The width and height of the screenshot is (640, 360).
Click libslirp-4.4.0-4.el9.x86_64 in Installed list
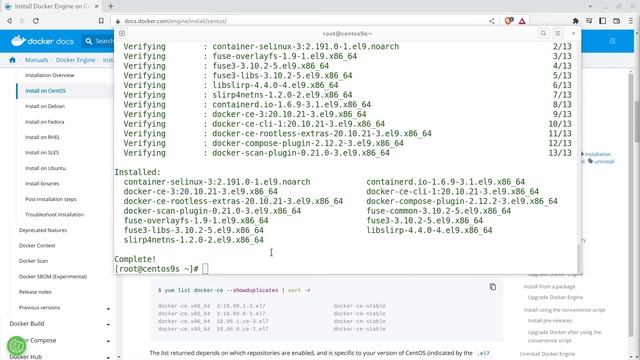pos(429,230)
